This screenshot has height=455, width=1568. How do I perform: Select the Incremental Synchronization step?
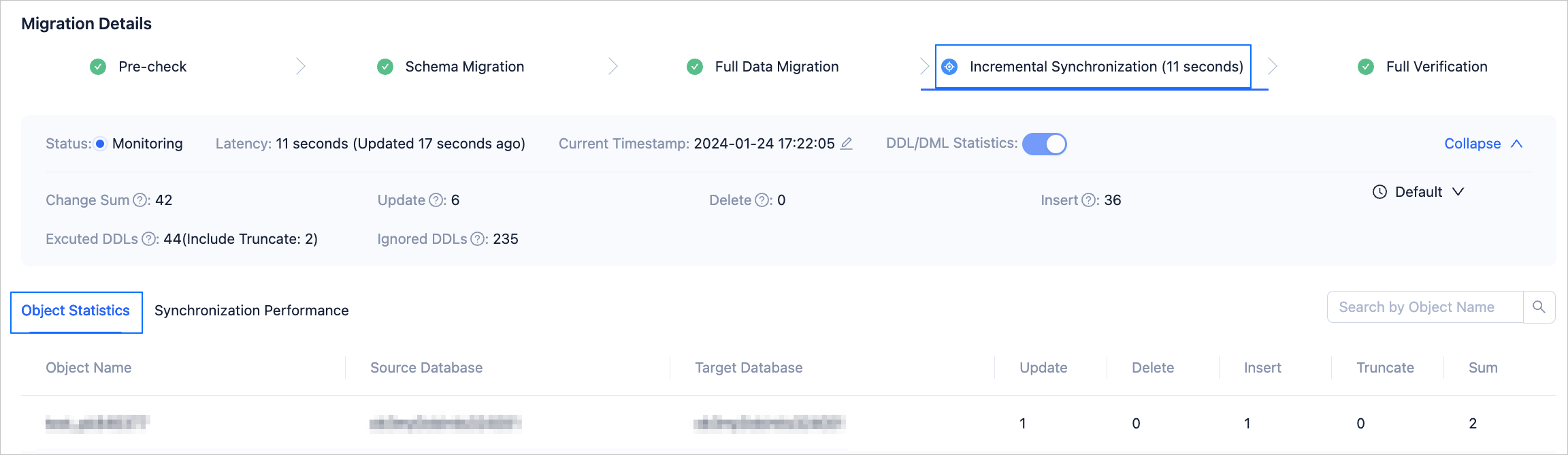(x=1093, y=67)
